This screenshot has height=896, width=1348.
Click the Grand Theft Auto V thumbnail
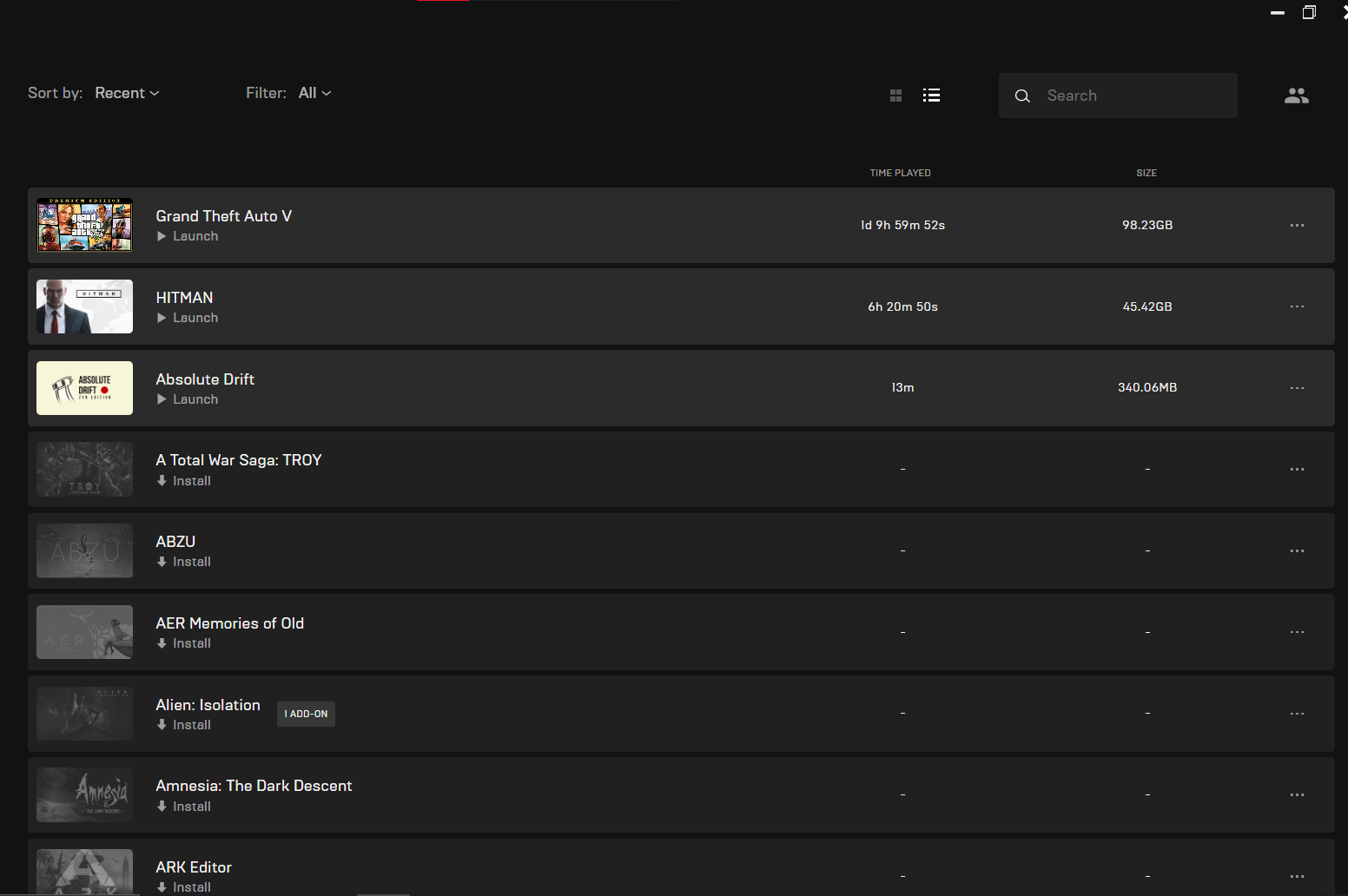[84, 225]
